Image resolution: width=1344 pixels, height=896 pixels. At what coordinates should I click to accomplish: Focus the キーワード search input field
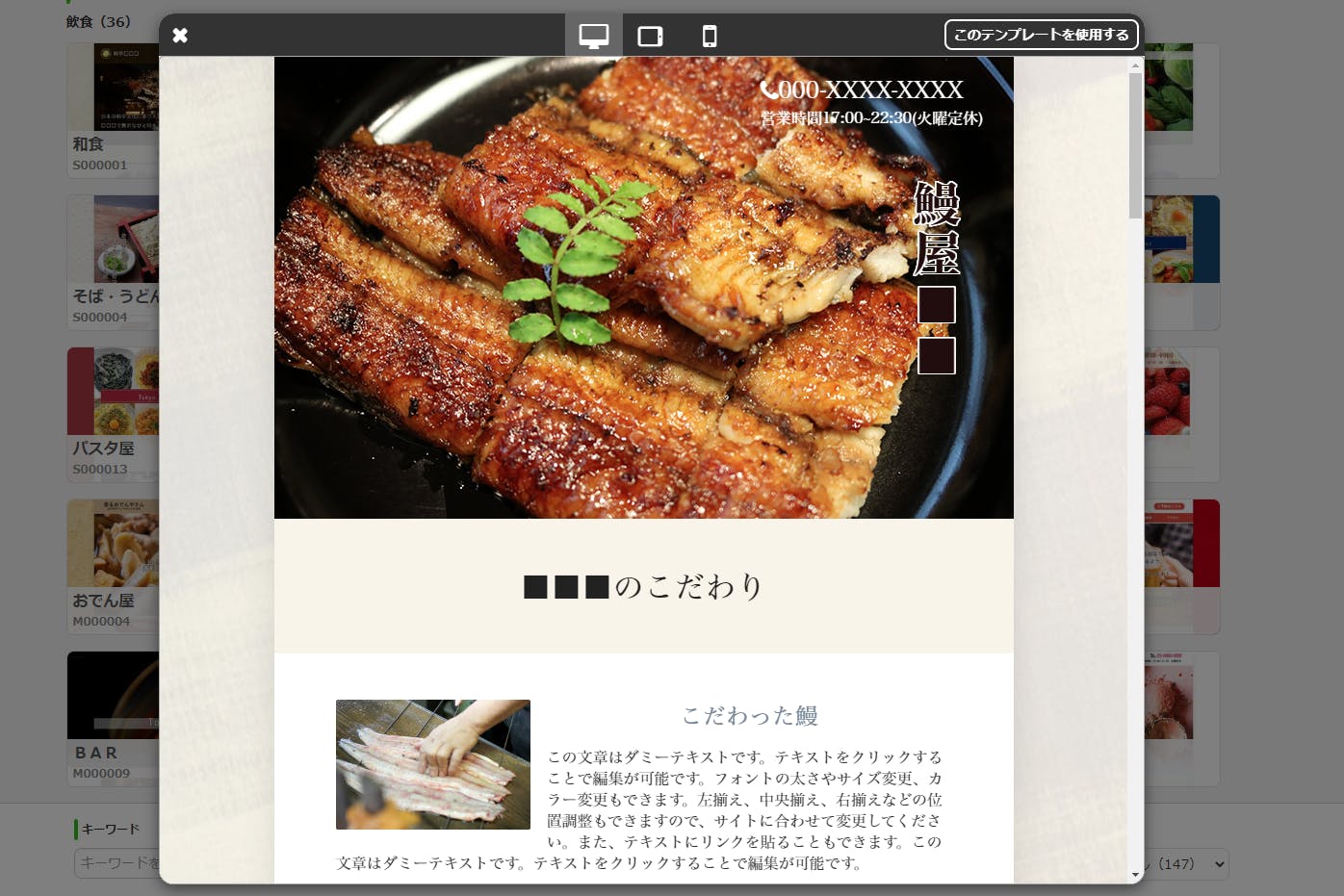tap(116, 863)
